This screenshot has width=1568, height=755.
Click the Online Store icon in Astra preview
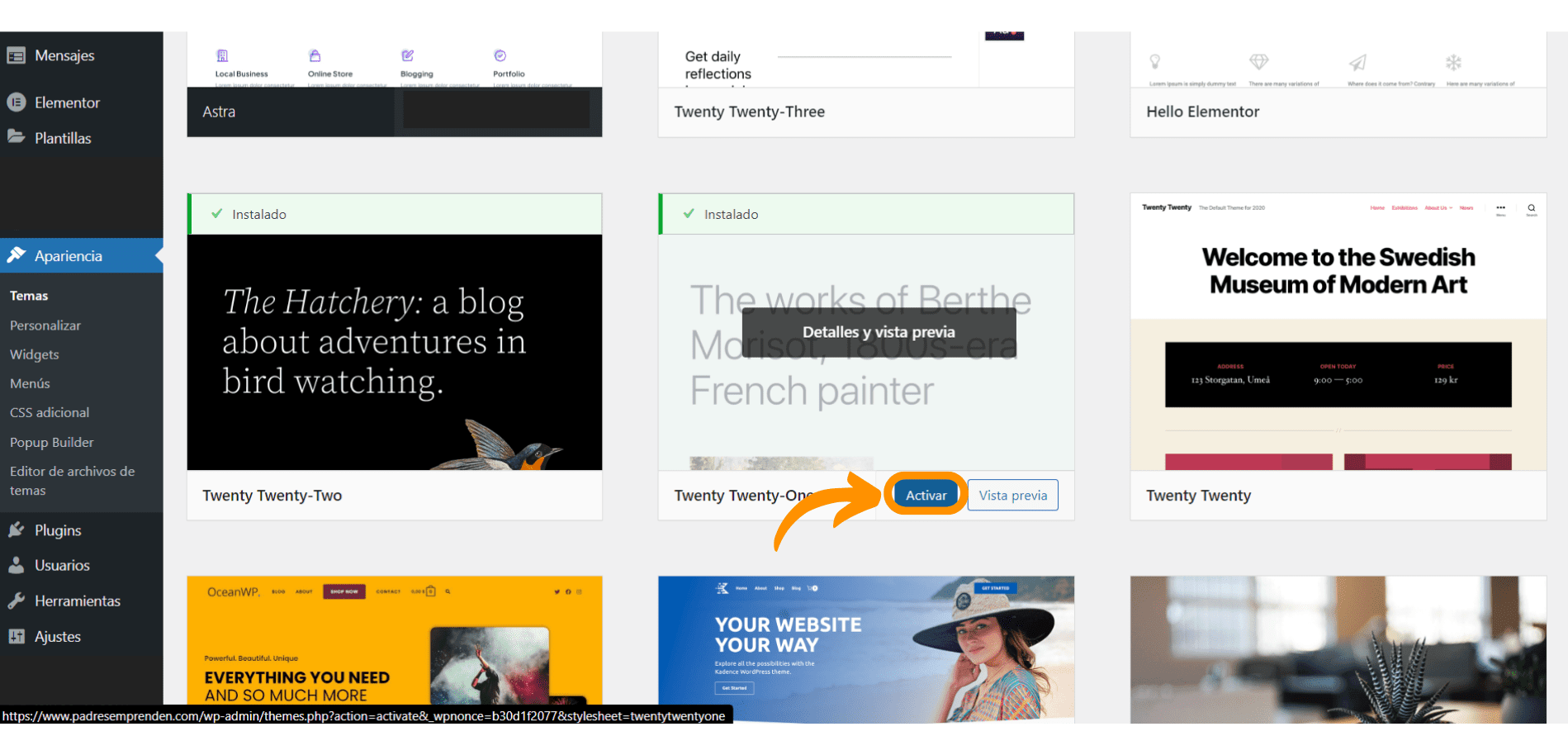click(x=315, y=55)
